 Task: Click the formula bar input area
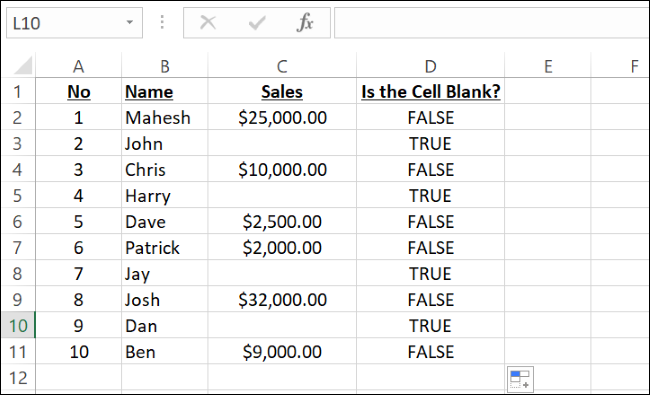click(x=492, y=23)
